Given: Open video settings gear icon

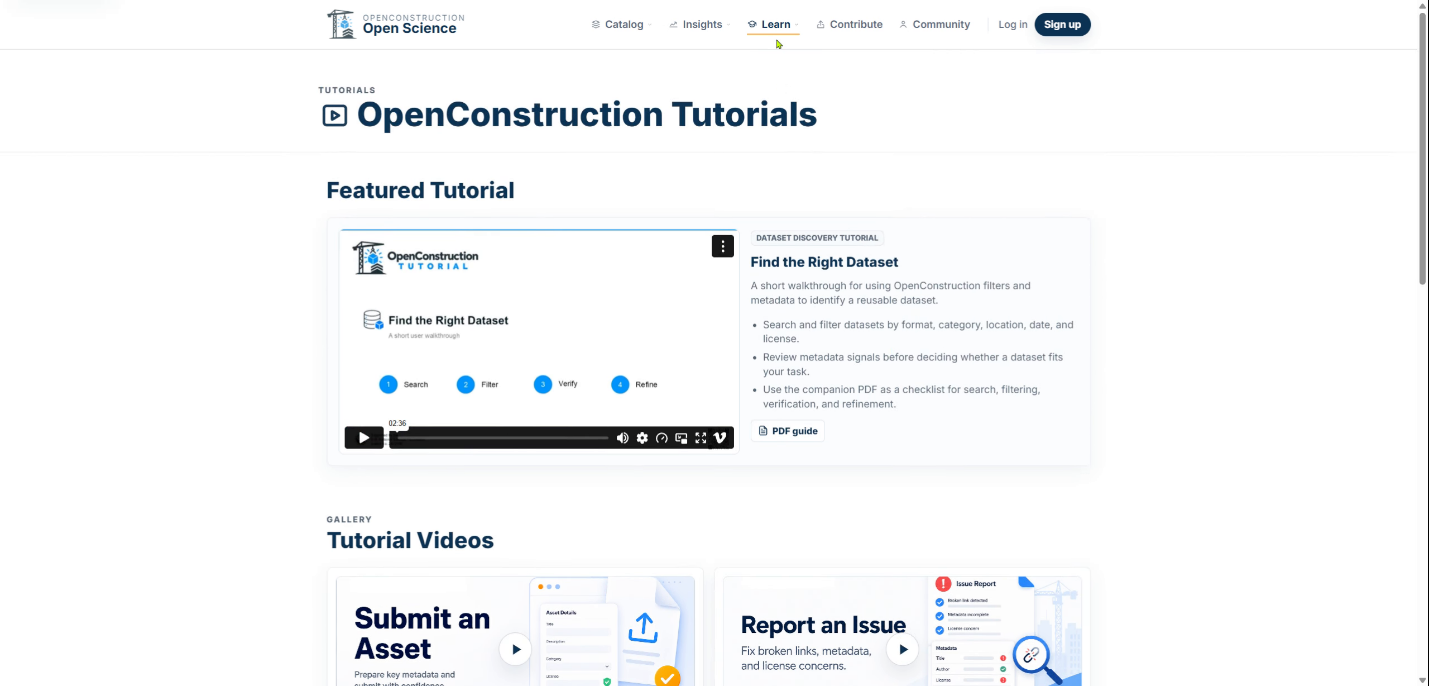Looking at the screenshot, I should 642,438.
